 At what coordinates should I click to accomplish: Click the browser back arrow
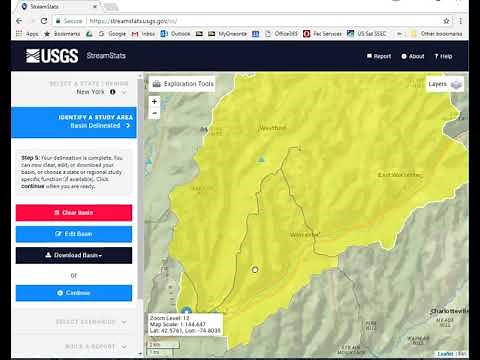19,21
